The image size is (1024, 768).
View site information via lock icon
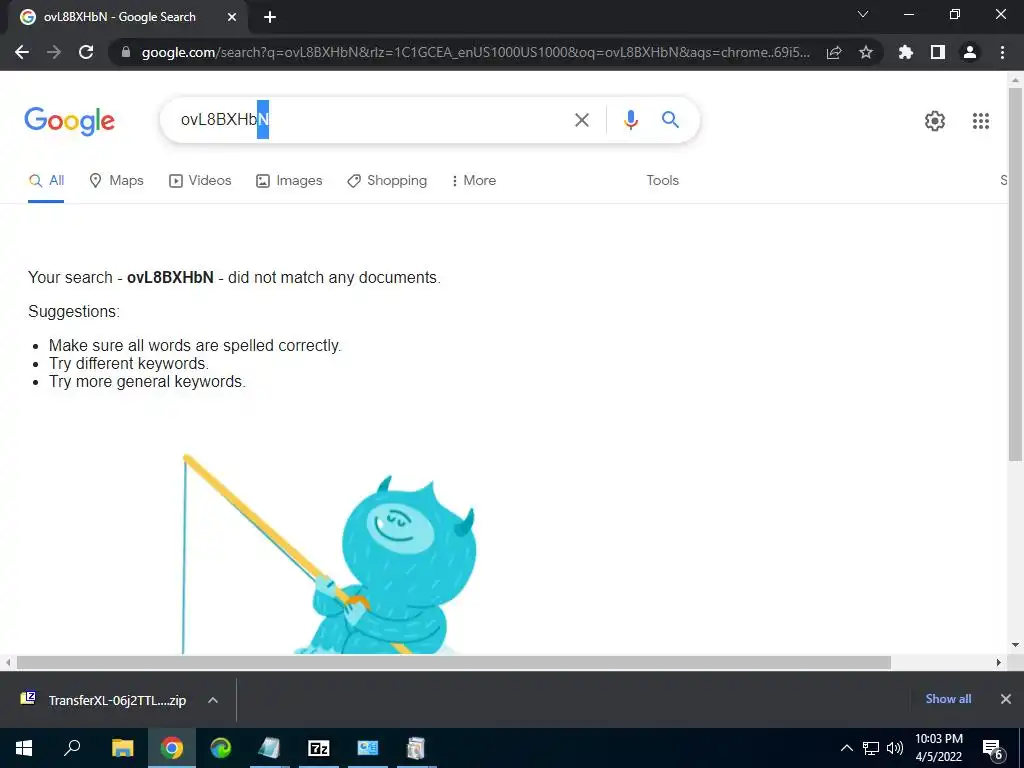pyautogui.click(x=126, y=52)
